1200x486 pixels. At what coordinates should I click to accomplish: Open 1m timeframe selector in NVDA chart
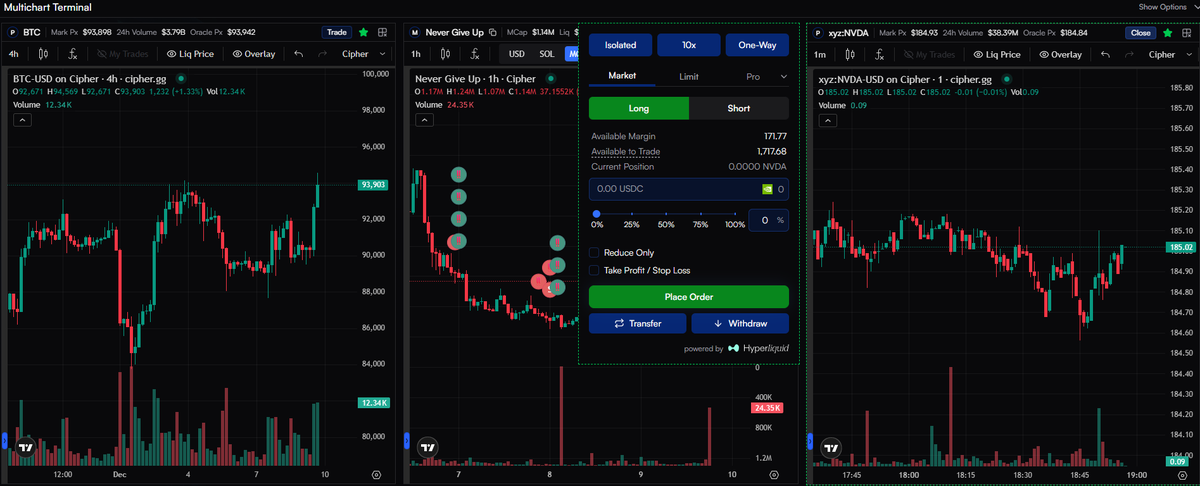pos(820,54)
